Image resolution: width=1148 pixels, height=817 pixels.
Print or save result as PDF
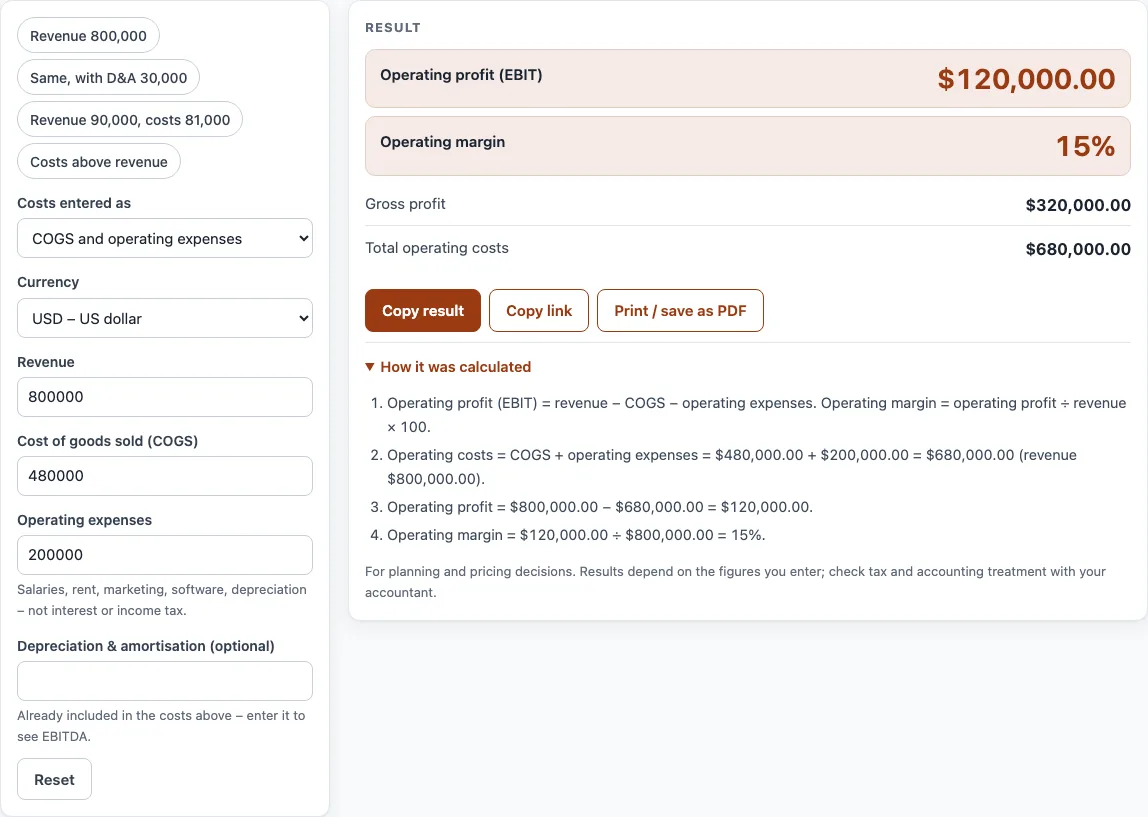click(680, 310)
